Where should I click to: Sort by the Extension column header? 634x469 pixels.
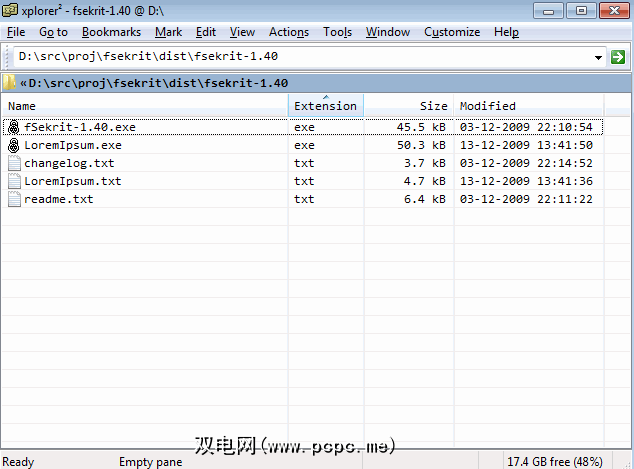click(x=326, y=106)
